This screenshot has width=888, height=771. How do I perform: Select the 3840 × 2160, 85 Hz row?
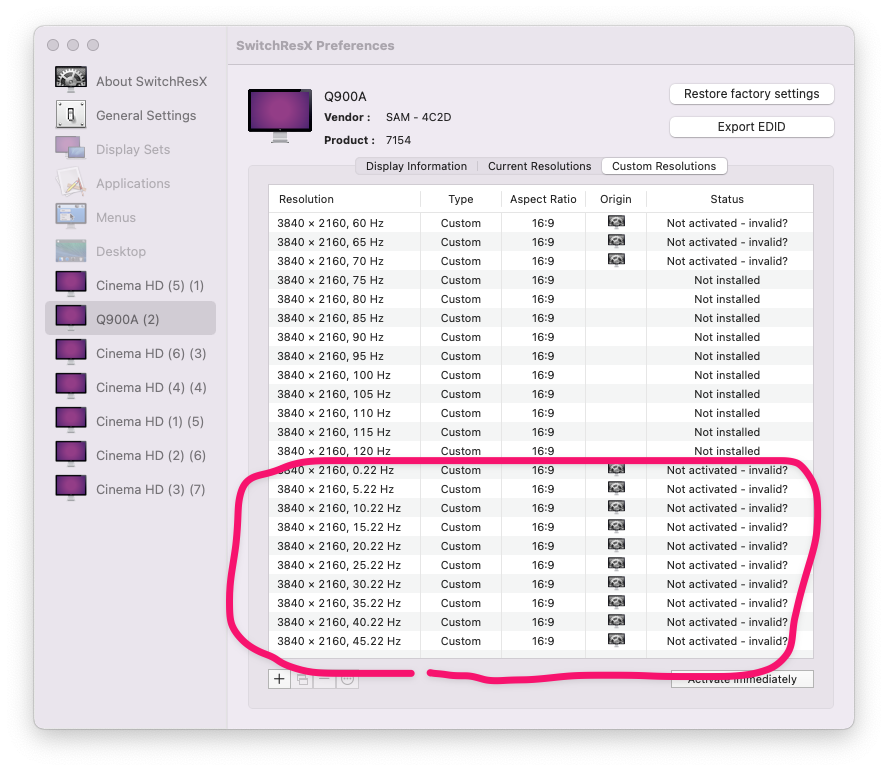click(541, 318)
